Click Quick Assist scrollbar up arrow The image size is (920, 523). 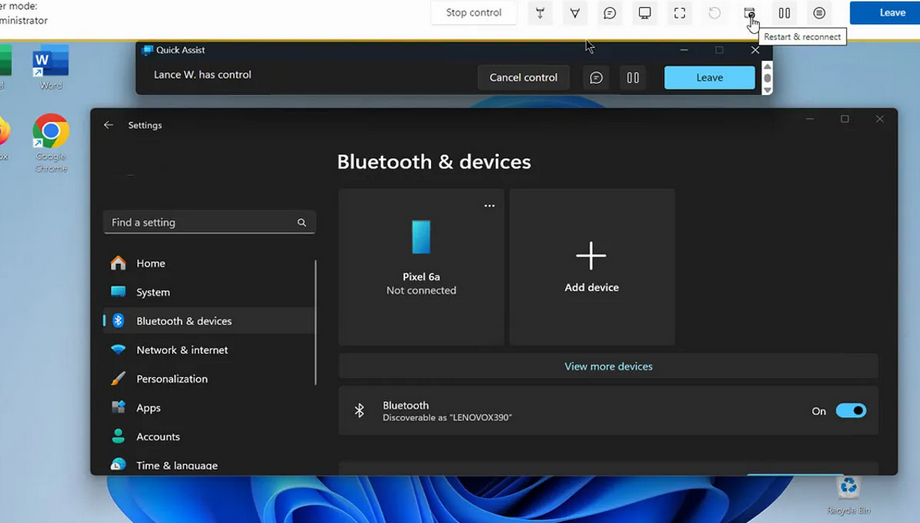(767, 66)
